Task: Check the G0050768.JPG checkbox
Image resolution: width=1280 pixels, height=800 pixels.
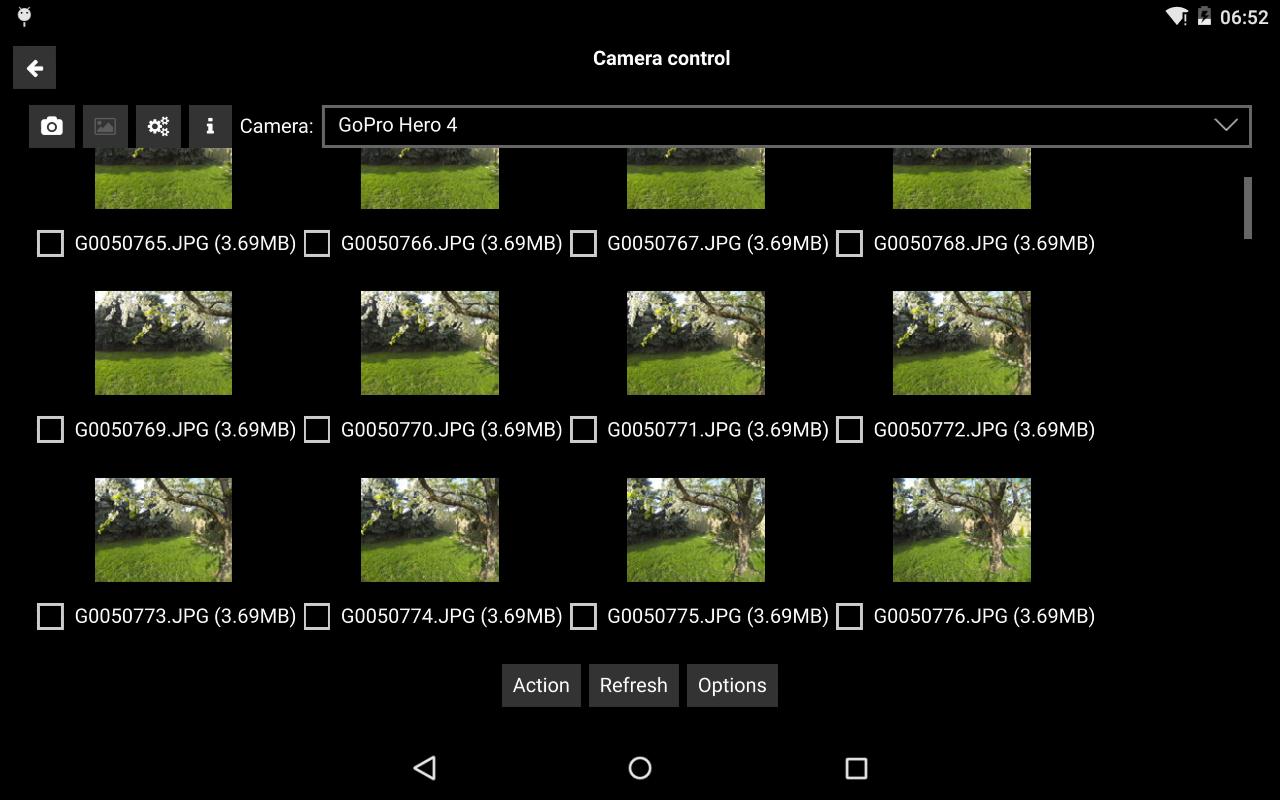Action: click(x=849, y=243)
